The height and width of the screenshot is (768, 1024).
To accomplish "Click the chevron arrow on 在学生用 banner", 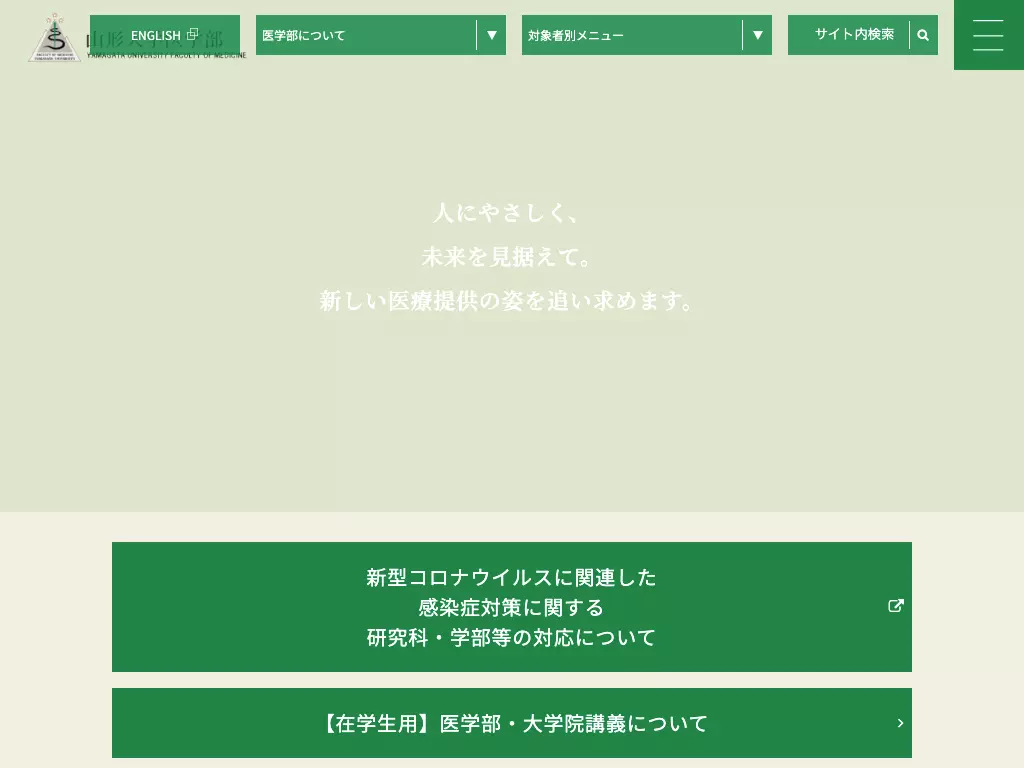I will 901,723.
